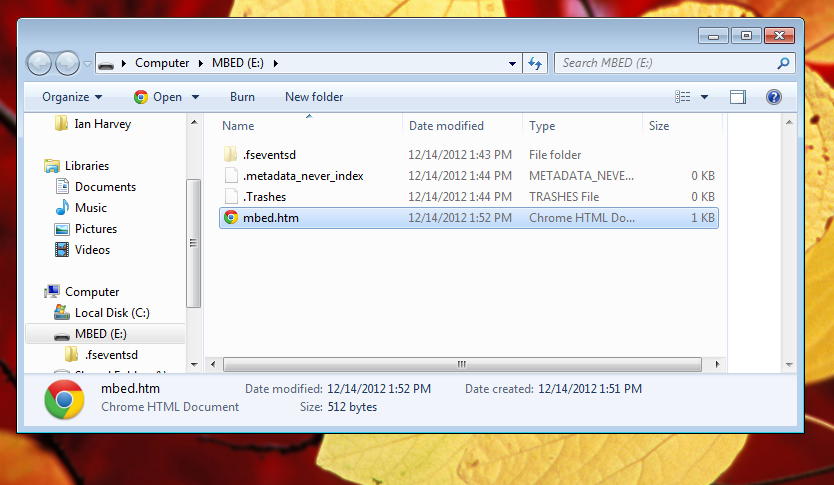Show the preview pane
The height and width of the screenshot is (485, 834).
tap(738, 97)
